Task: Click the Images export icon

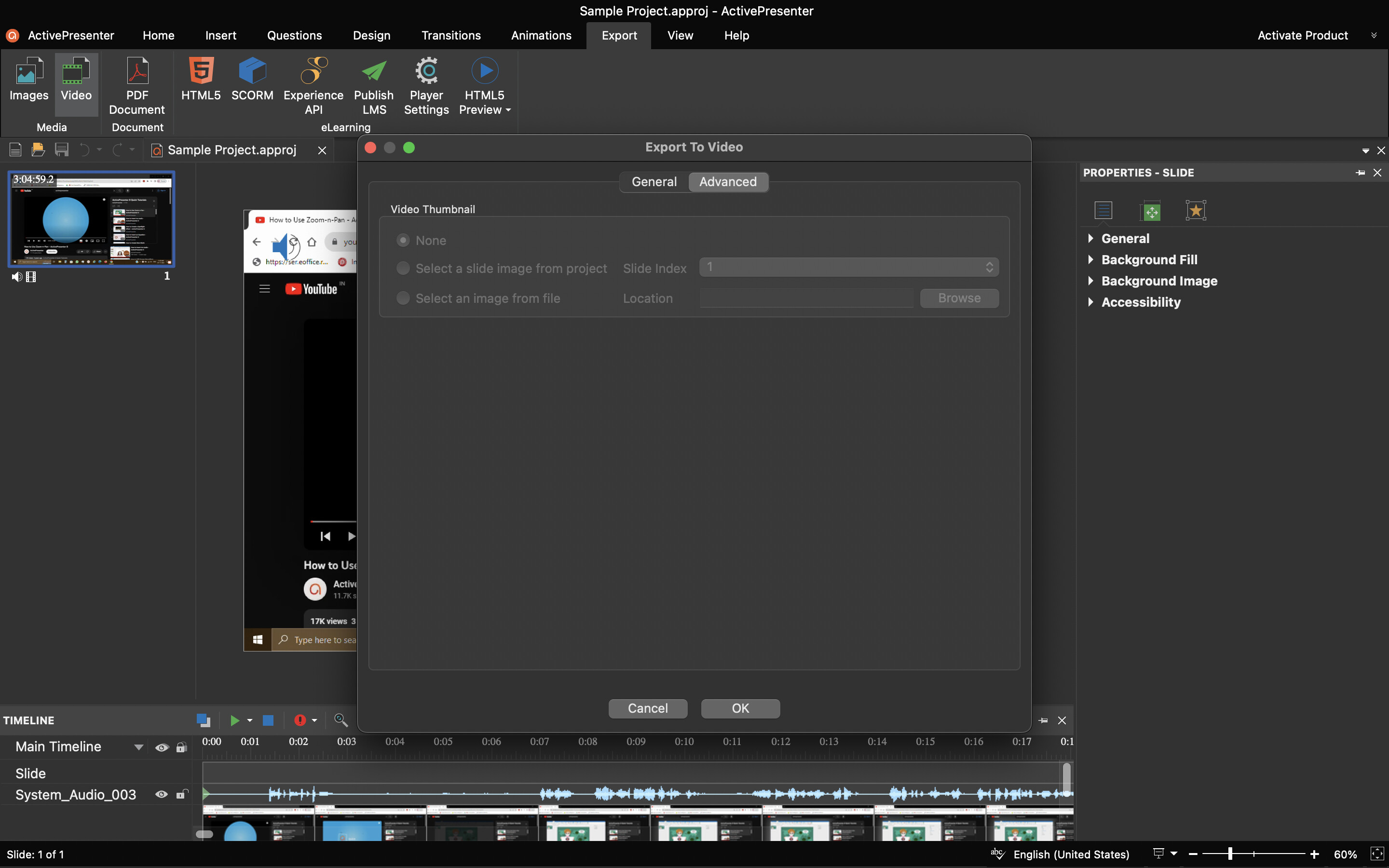Action: [x=29, y=71]
